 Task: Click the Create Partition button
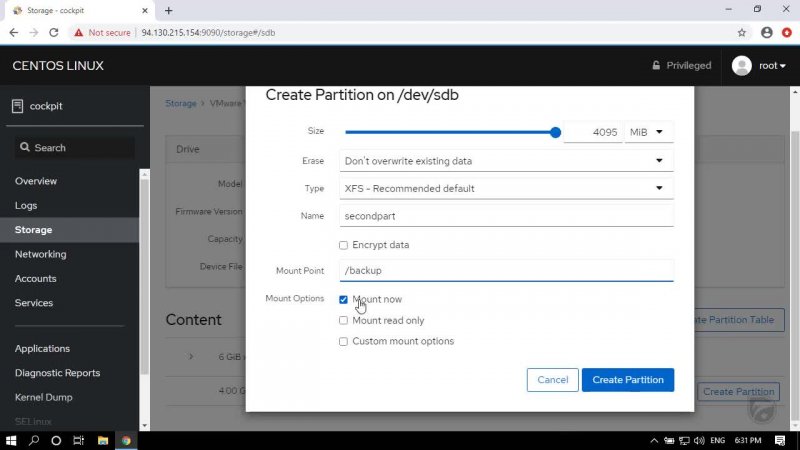pyautogui.click(x=627, y=380)
